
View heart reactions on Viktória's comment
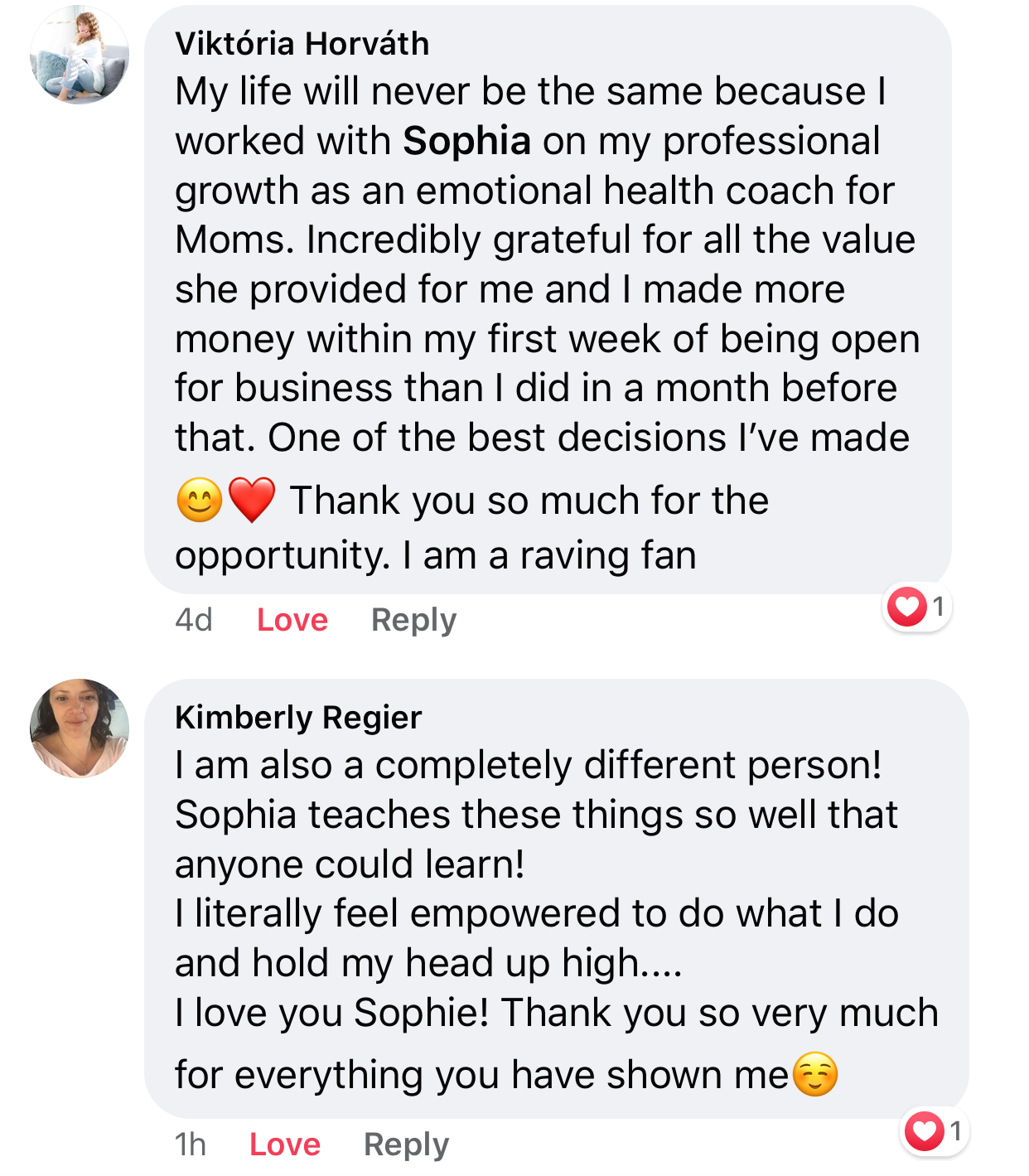click(x=907, y=607)
